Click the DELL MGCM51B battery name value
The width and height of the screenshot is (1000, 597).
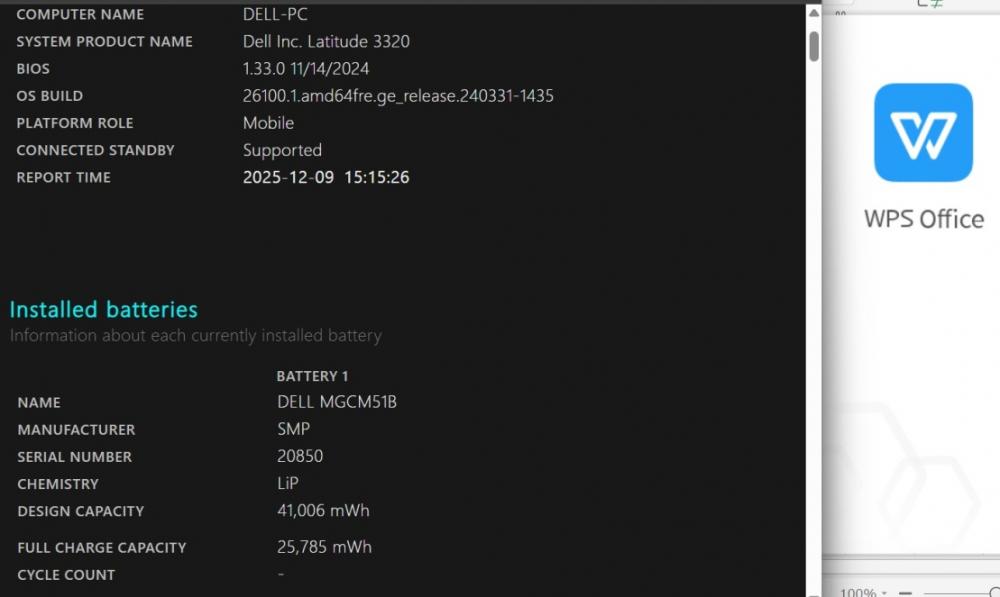pos(337,402)
